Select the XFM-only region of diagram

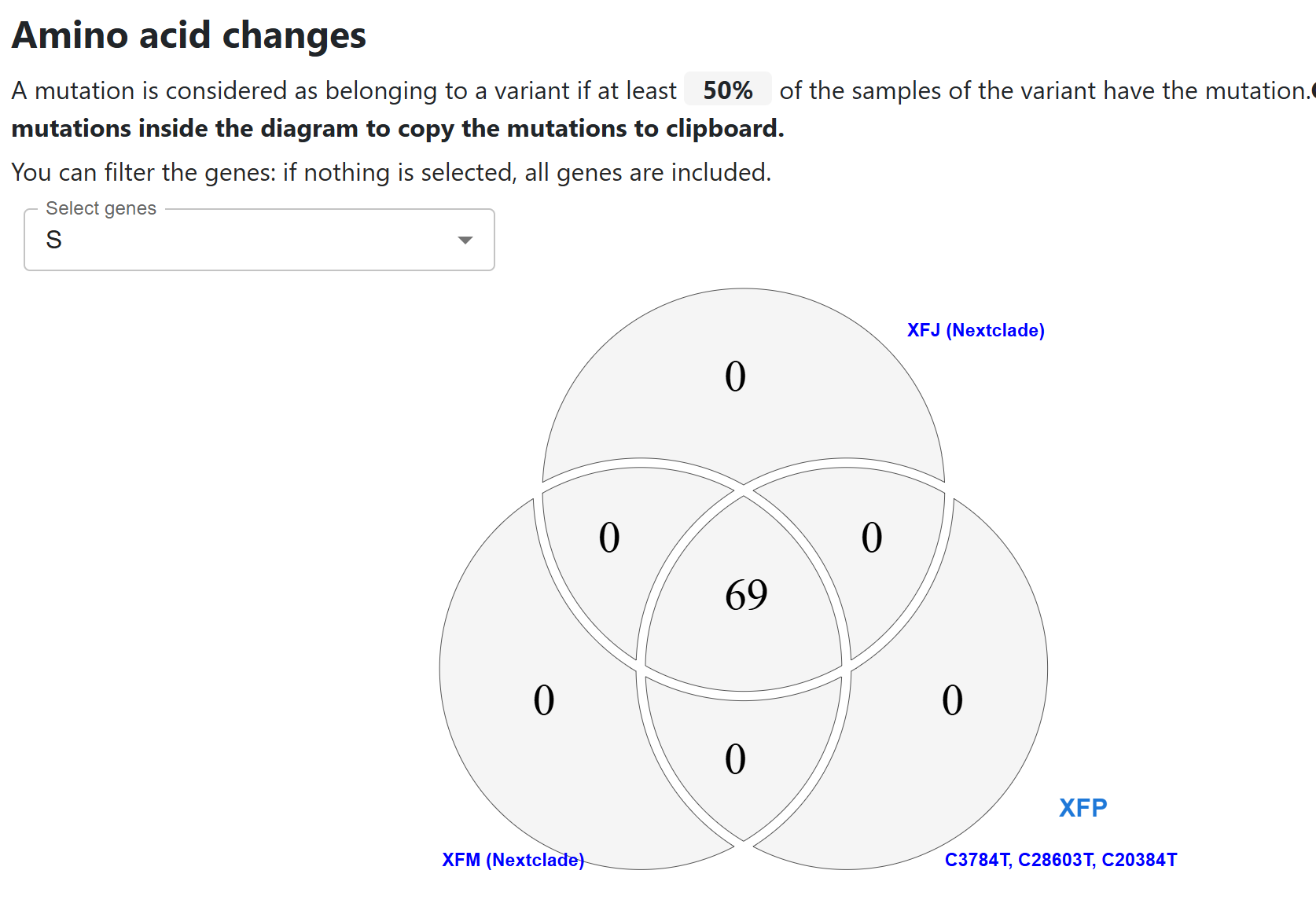coord(544,700)
